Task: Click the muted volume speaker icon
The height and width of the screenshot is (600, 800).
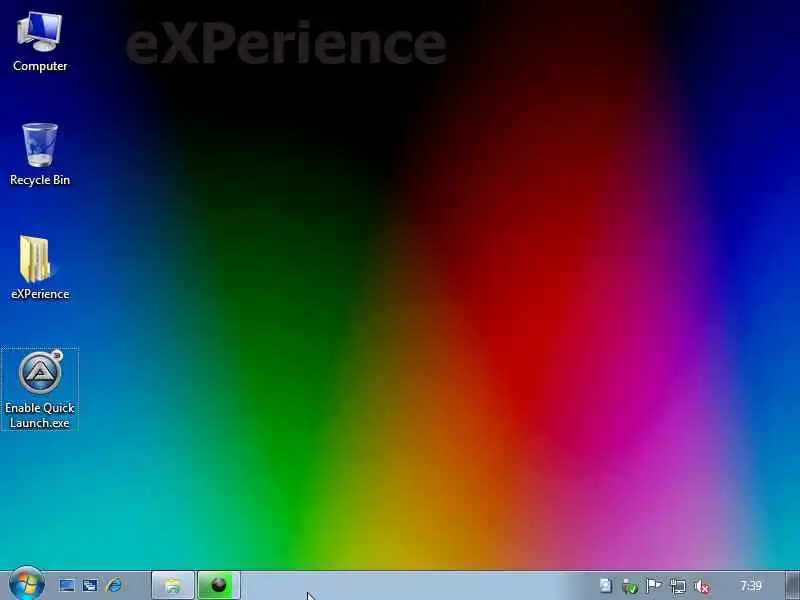Action: (x=702, y=586)
